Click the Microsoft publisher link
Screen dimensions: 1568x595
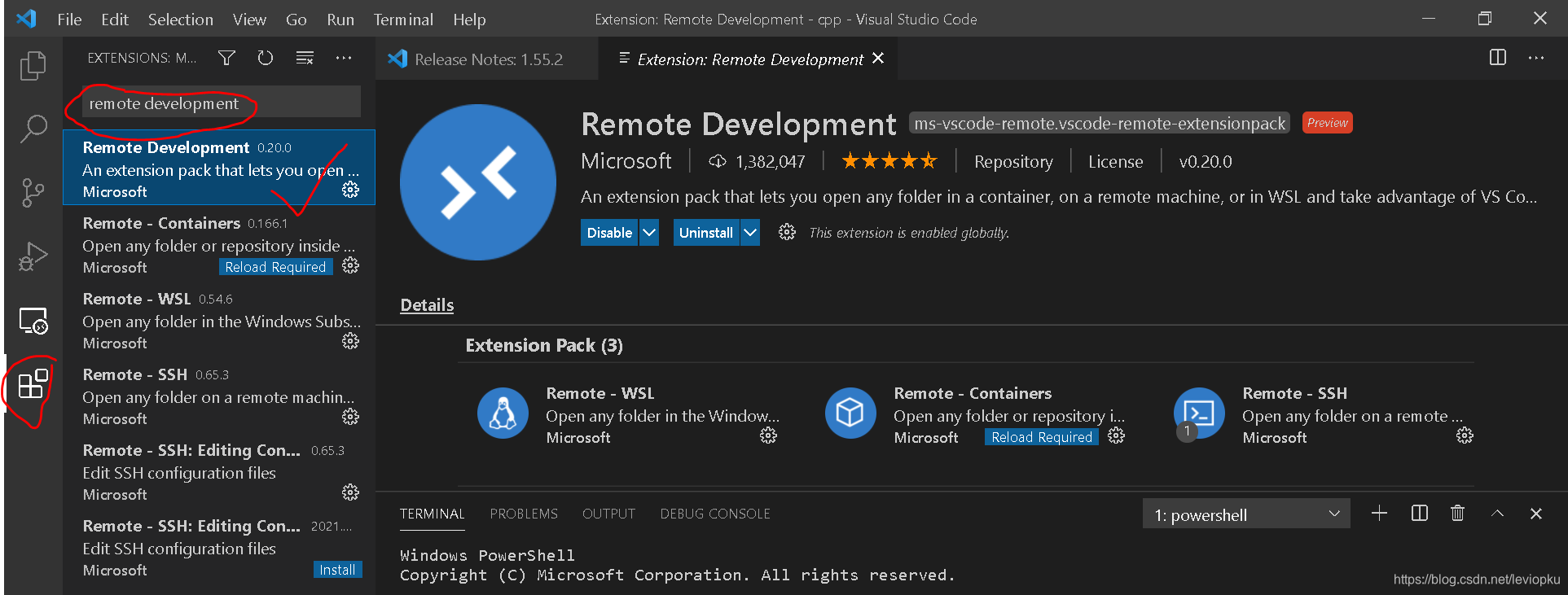click(x=626, y=161)
